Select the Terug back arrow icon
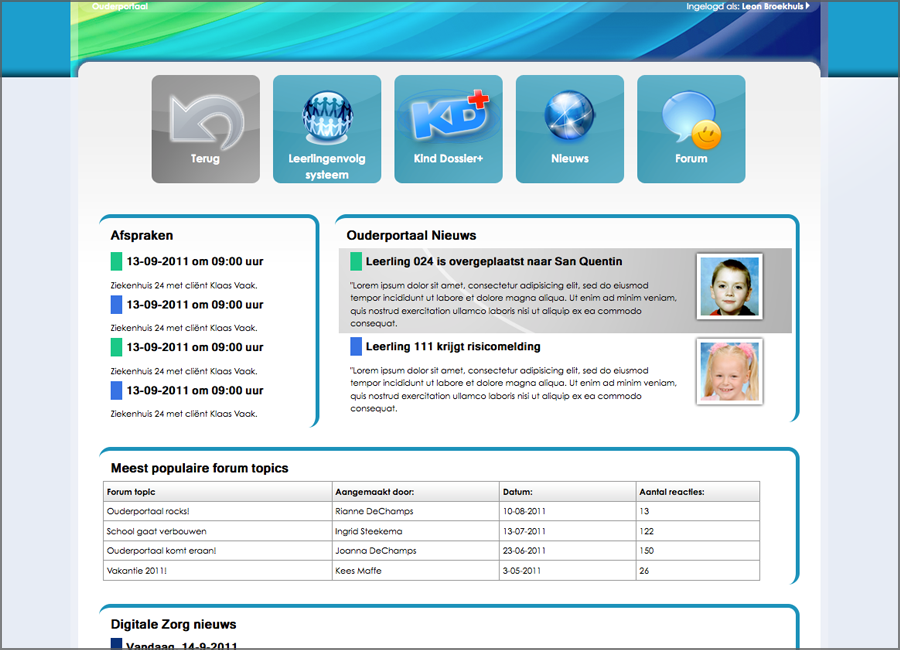 pyautogui.click(x=205, y=128)
